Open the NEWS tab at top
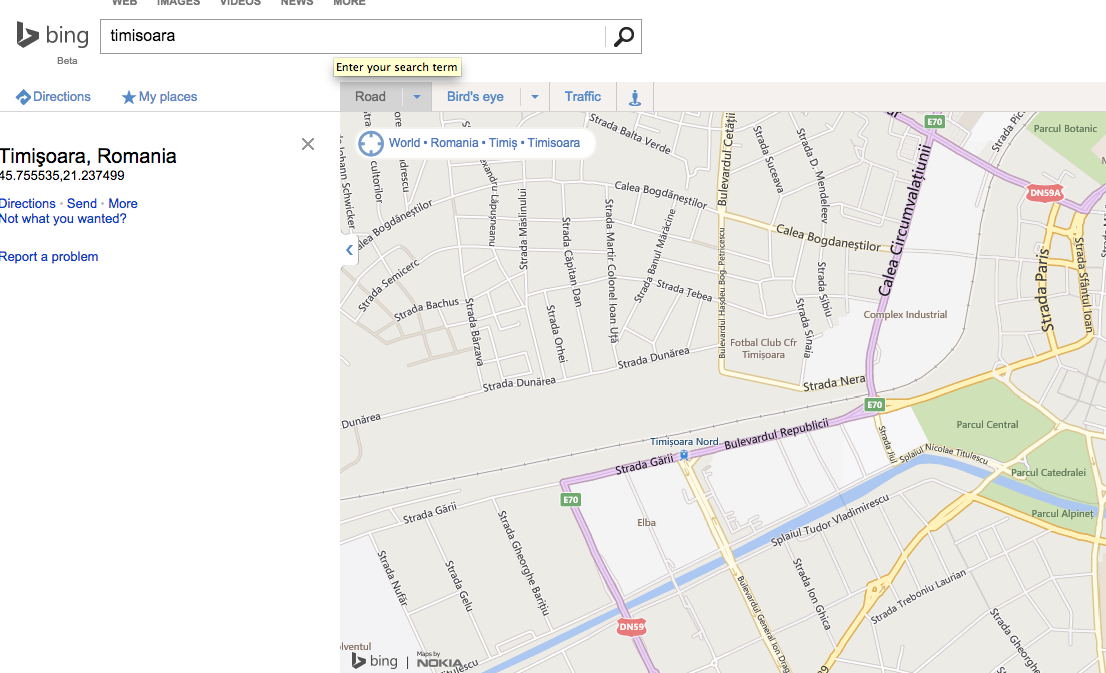This screenshot has height=673, width=1106. pyautogui.click(x=297, y=3)
